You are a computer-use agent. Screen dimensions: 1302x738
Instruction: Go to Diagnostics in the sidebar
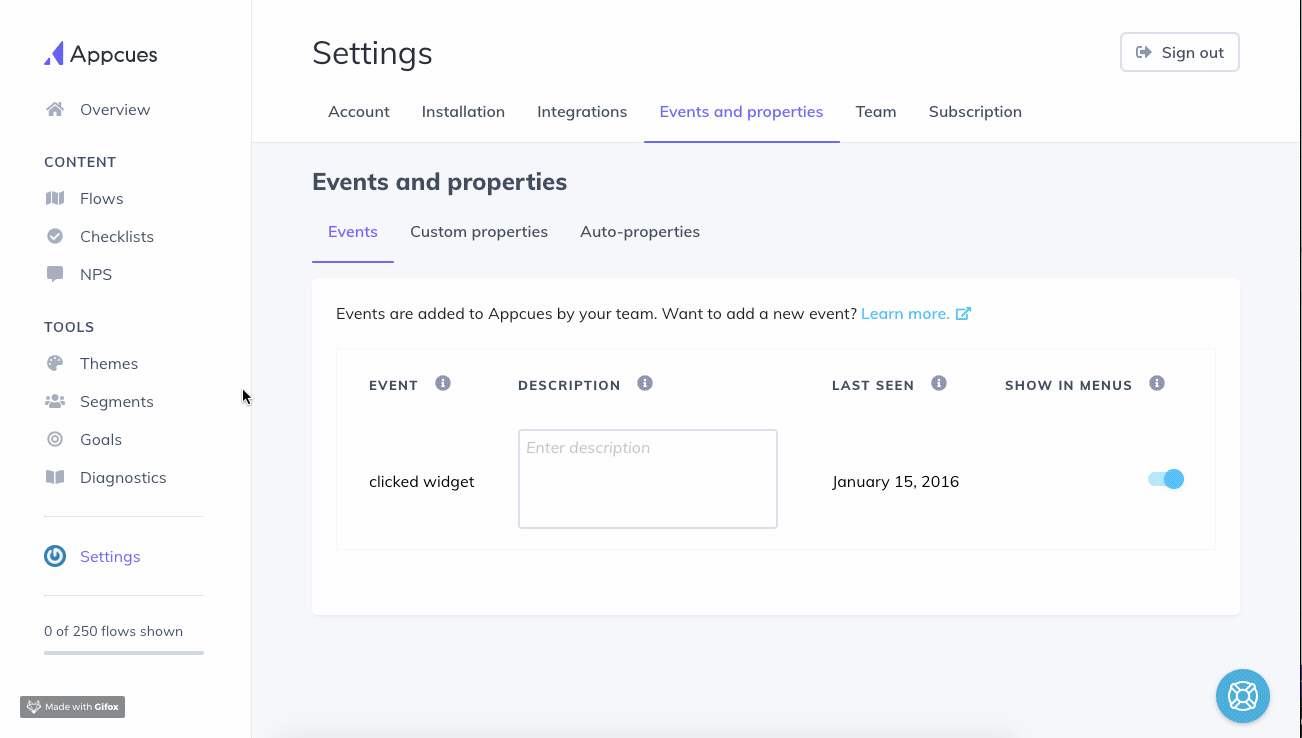tap(123, 477)
